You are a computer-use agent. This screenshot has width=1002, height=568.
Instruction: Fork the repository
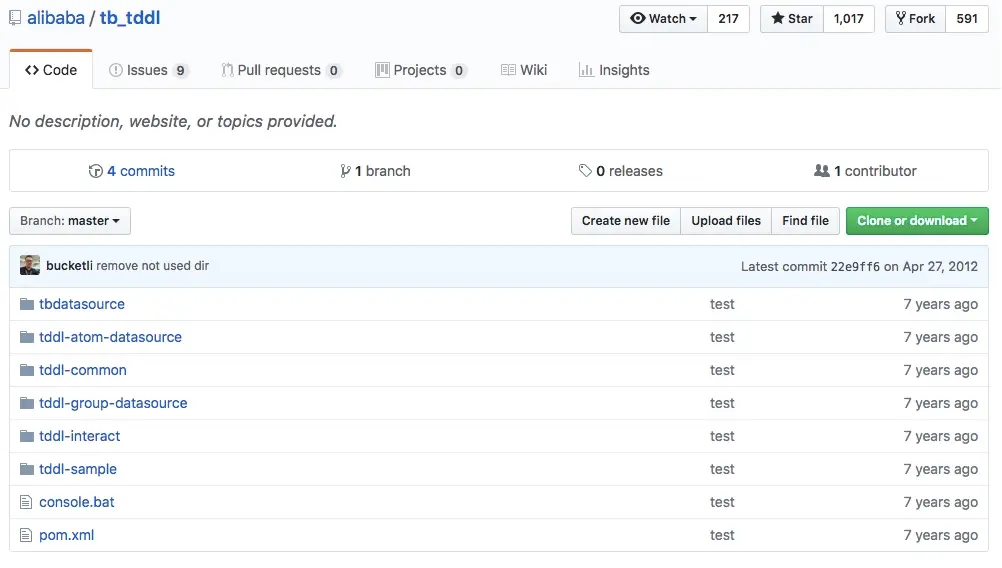point(915,19)
